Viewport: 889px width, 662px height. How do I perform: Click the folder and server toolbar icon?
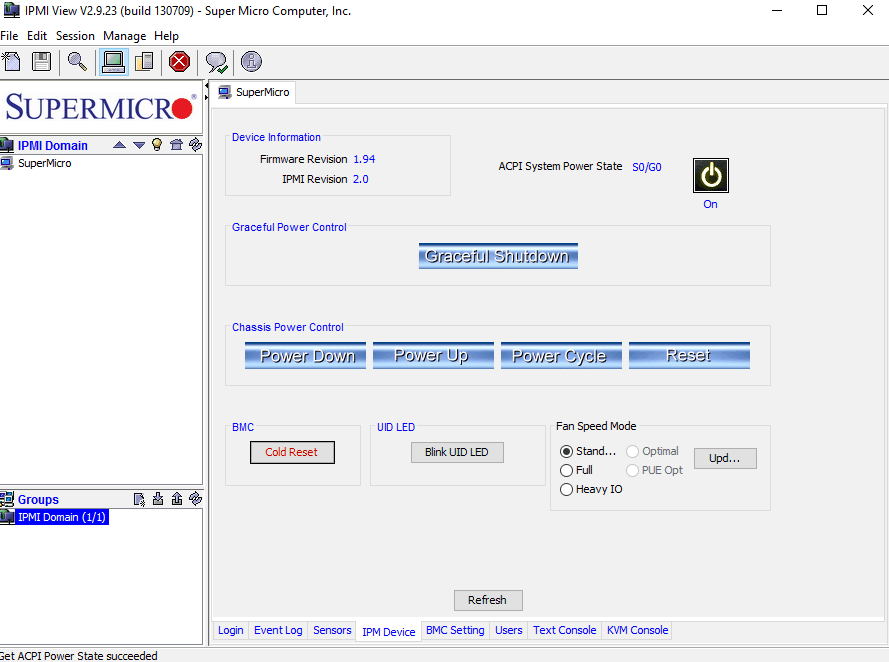point(144,62)
